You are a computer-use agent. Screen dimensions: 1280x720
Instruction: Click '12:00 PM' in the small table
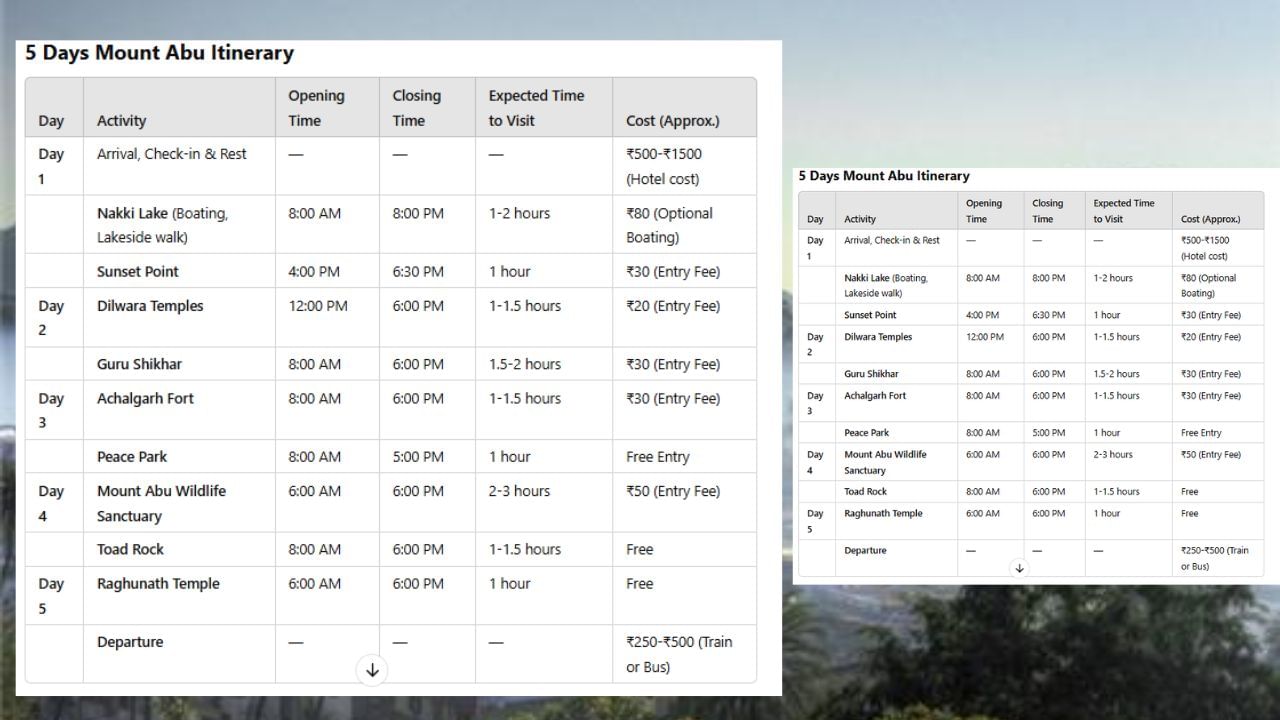coord(985,337)
